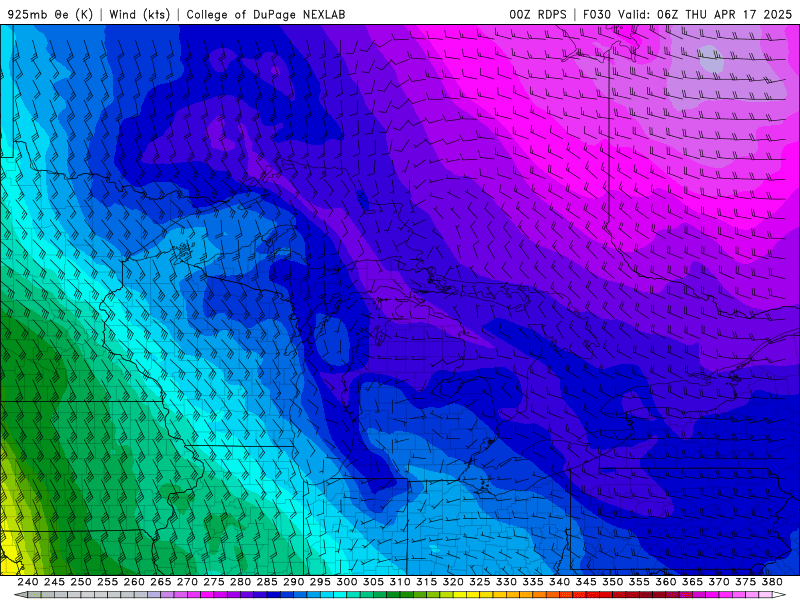Select the 270 color scale label

pyautogui.click(x=187, y=582)
